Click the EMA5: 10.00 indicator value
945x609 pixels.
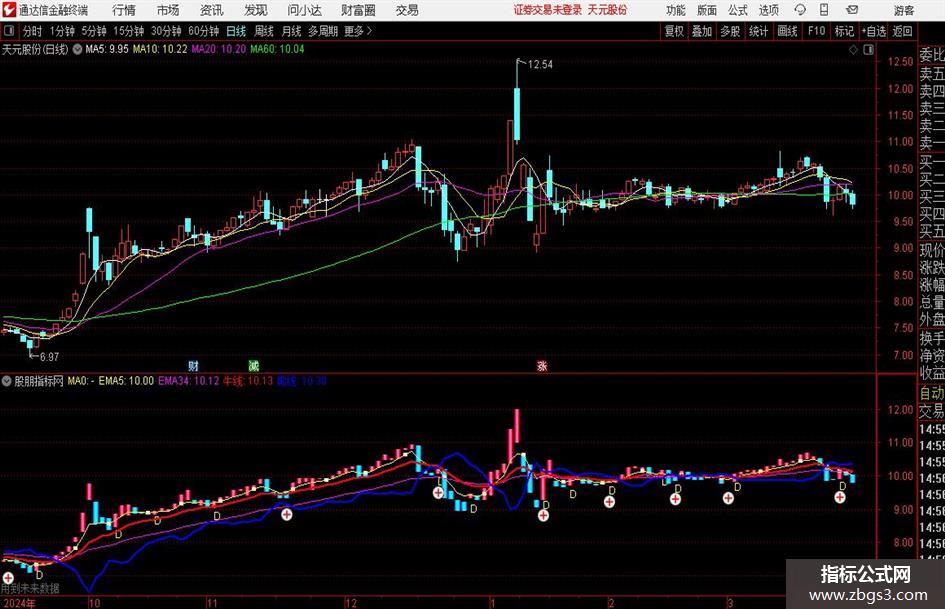(126, 381)
